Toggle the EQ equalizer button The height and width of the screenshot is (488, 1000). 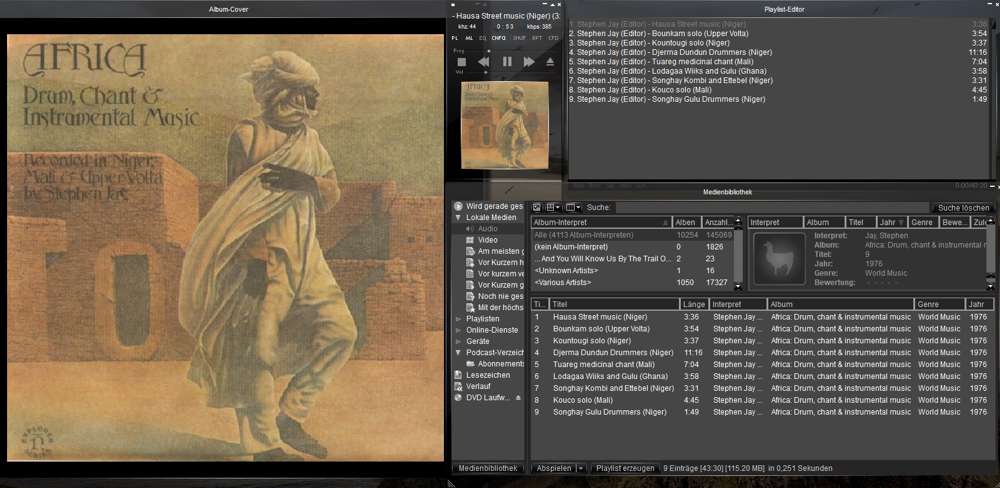coord(482,37)
